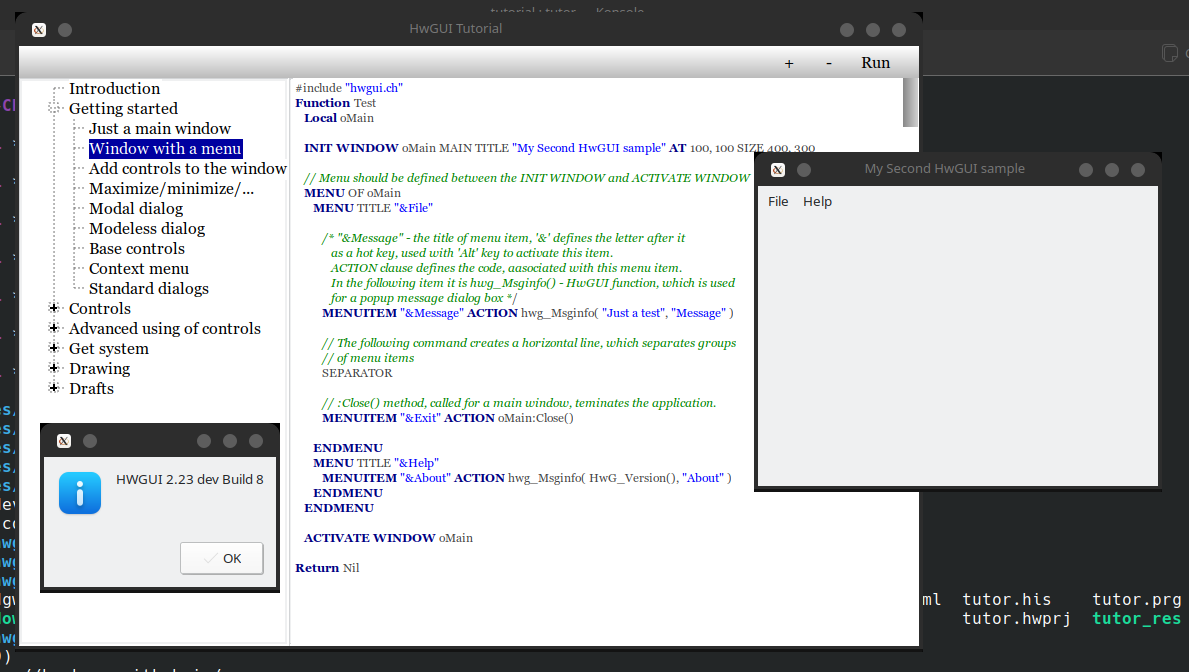Collapse the Getting started tree node
1189x672 pixels.
tap(54, 108)
